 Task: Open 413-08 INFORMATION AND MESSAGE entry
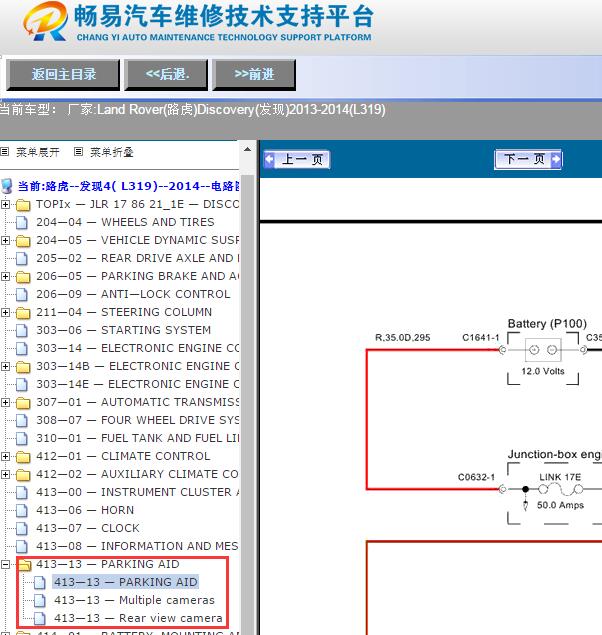point(138,546)
